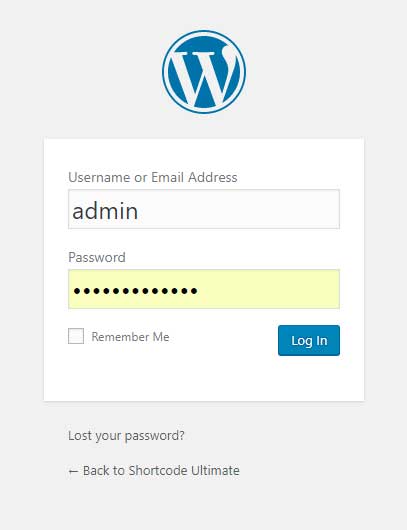Go back via Back to Shortcode Ultimate link

pos(154,471)
